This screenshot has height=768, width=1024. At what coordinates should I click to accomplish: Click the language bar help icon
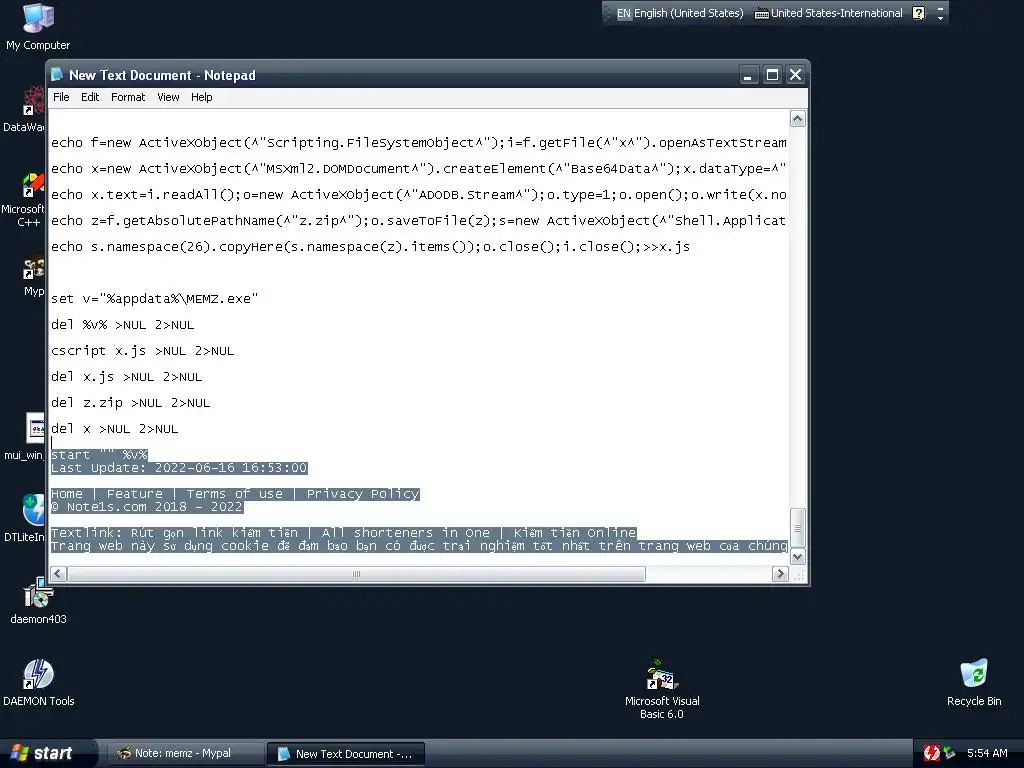pyautogui.click(x=918, y=13)
